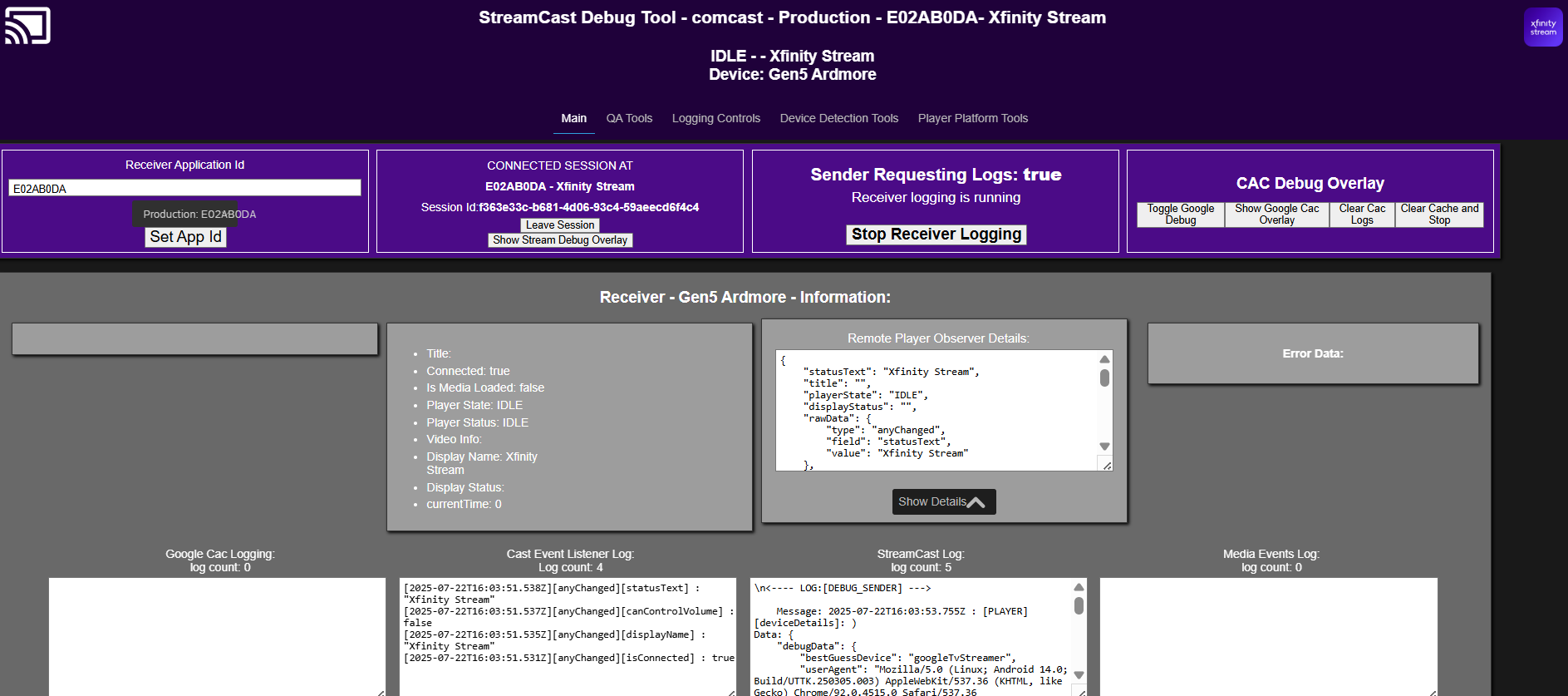Click 'Receiver - Gen5 Ardmore - Information:' heading
This screenshot has width=1568, height=696.
745,298
